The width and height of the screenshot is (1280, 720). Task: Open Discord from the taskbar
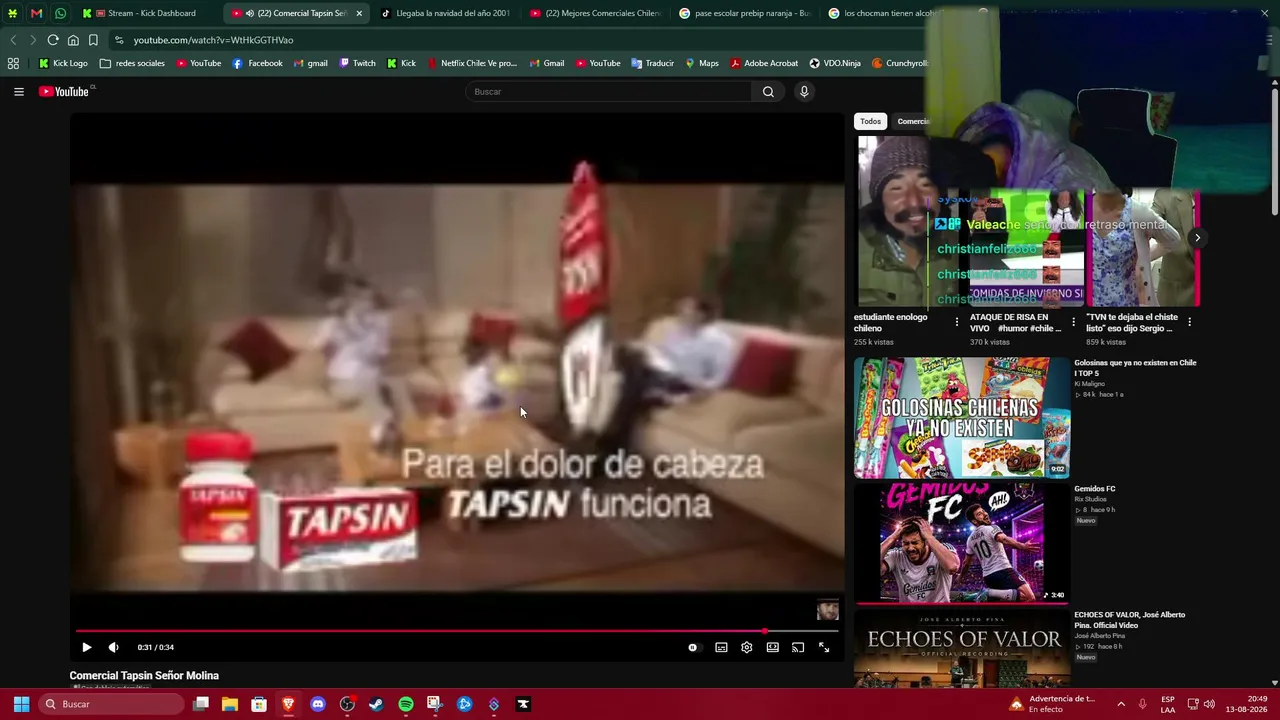[318, 704]
